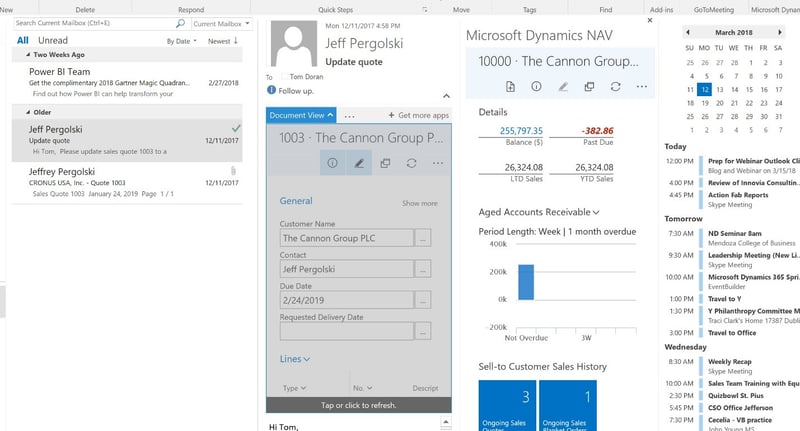Open the By Date sort dropdown
This screenshot has width=800, height=431.
click(x=182, y=41)
